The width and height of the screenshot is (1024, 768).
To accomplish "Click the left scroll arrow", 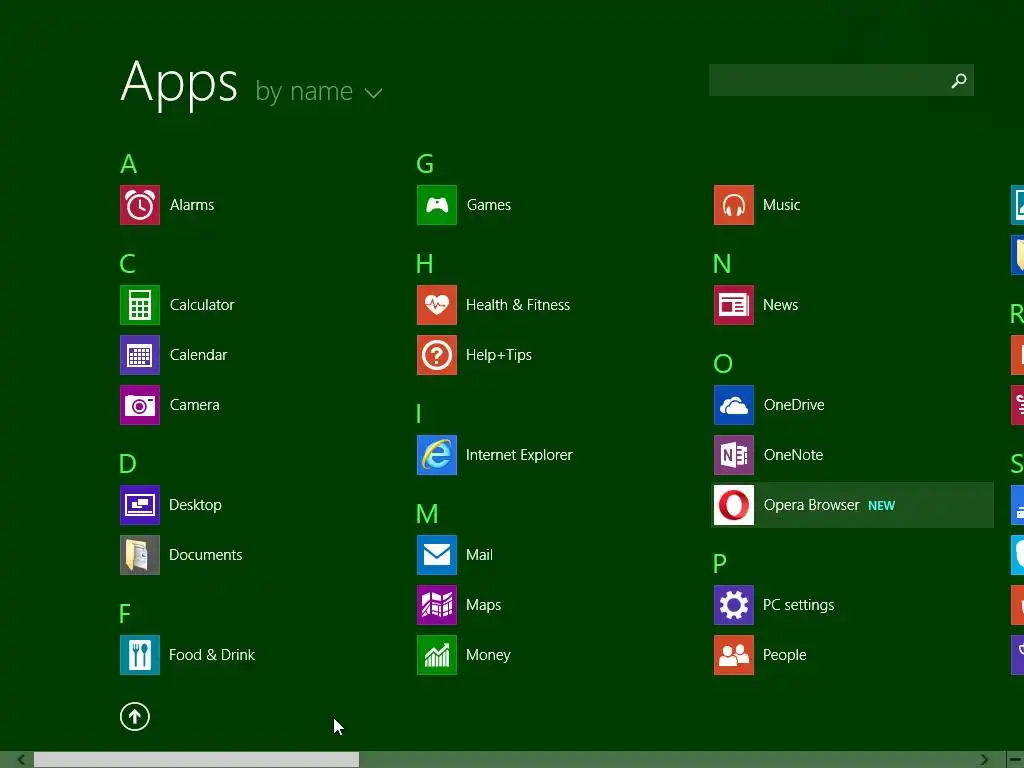I will (21, 760).
